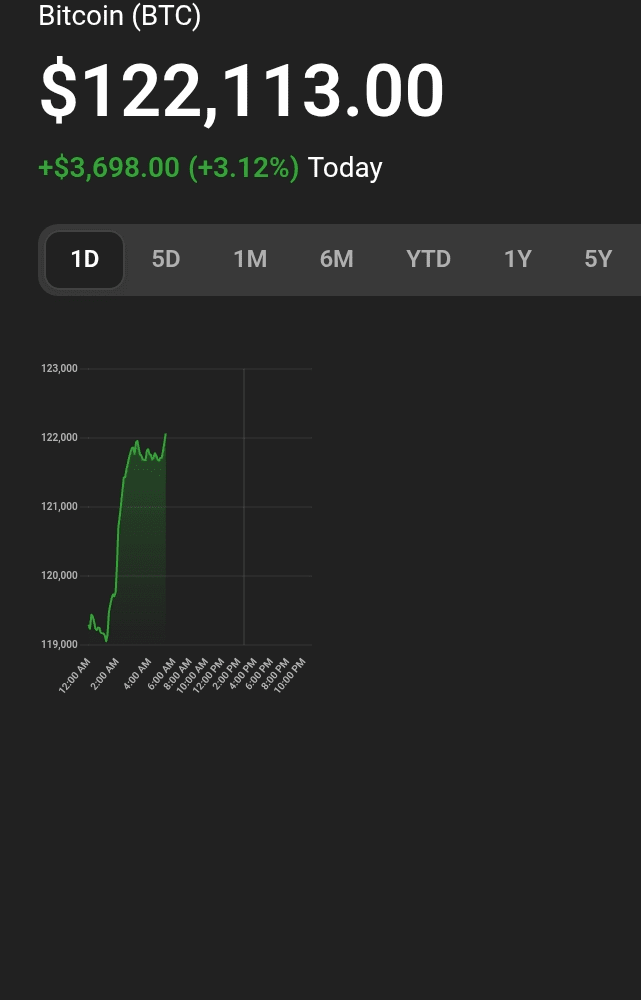View the 5Y price chart
This screenshot has width=641, height=1000.
598,260
